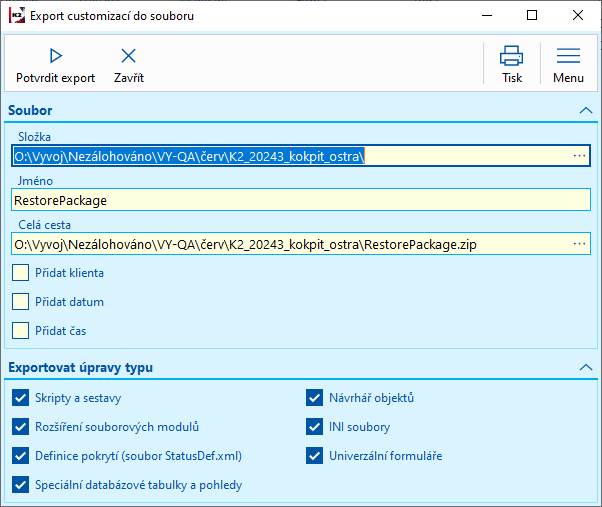The image size is (602, 507).
Task: Toggle Speciální databázové tabulky a pohledy
Action: click(x=21, y=485)
